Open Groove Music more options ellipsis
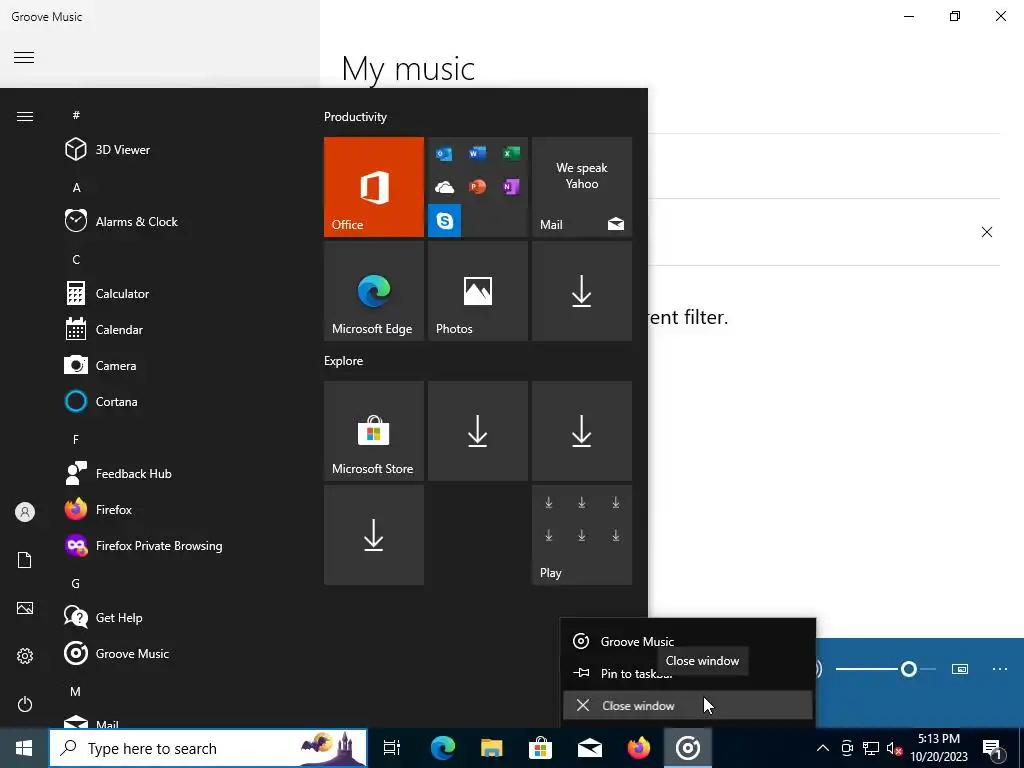1024x768 pixels. tap(1000, 669)
